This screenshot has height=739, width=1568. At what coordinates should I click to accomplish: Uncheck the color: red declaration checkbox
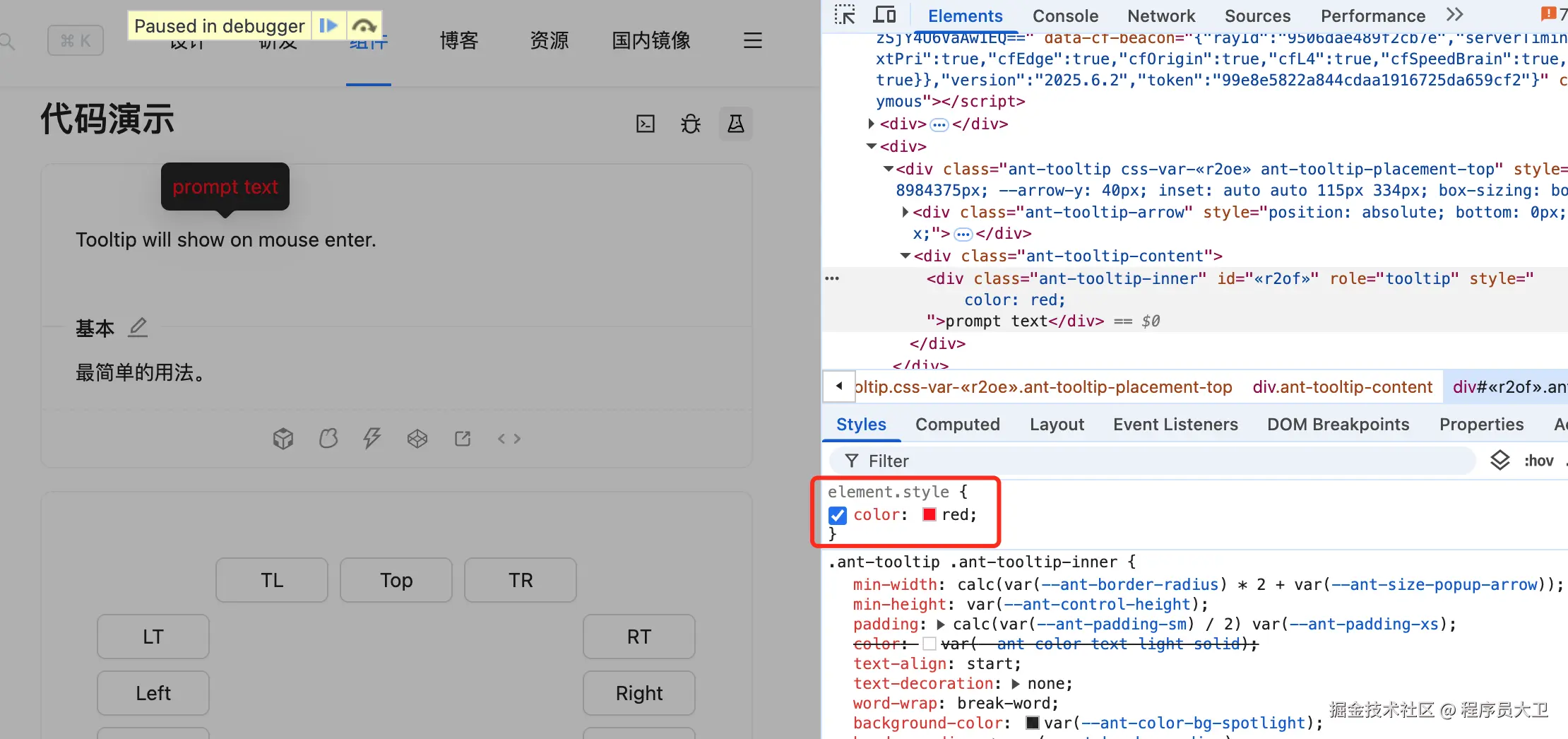pos(838,515)
